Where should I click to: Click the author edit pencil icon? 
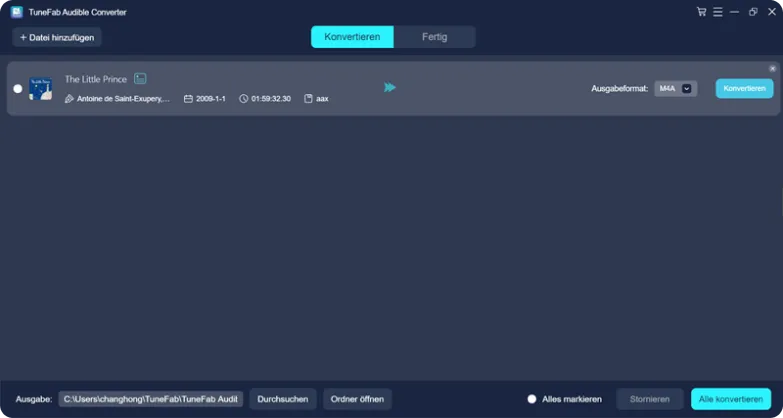point(69,99)
